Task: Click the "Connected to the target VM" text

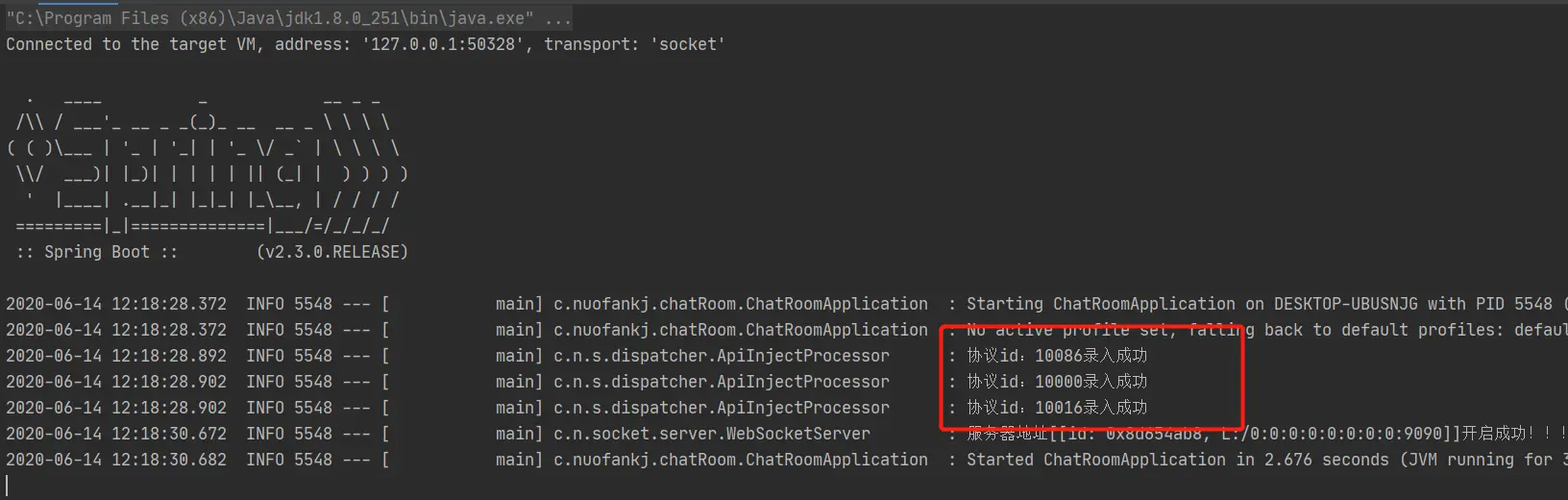Action: (x=131, y=44)
